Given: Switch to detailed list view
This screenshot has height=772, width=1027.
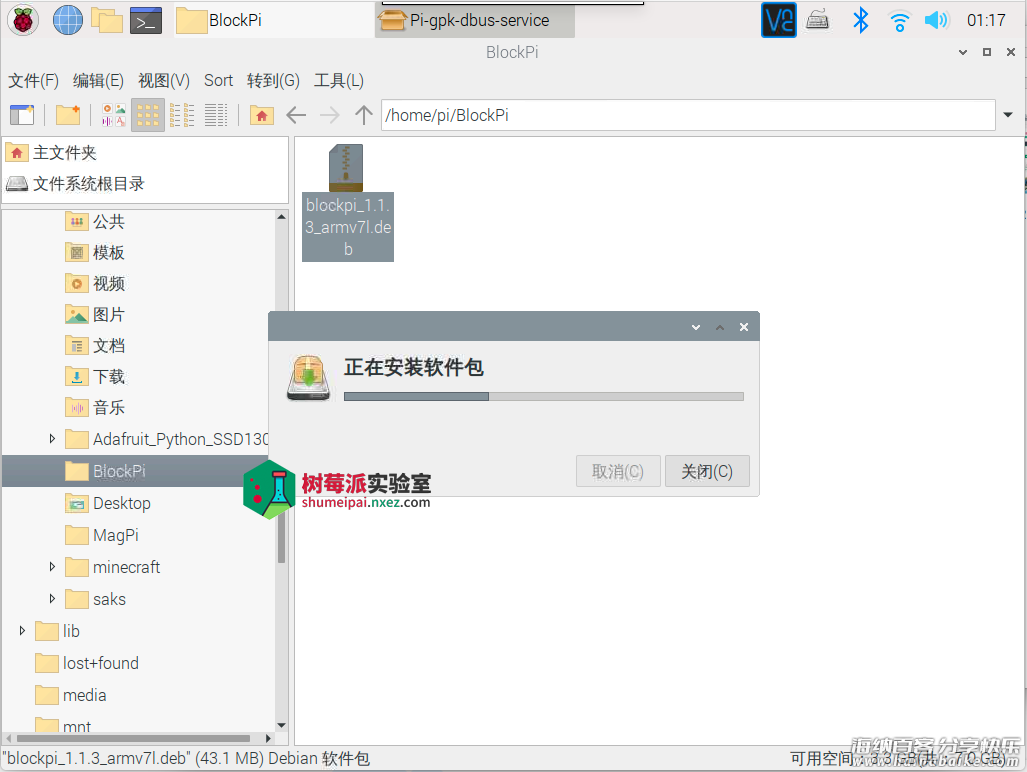Looking at the screenshot, I should [x=215, y=115].
